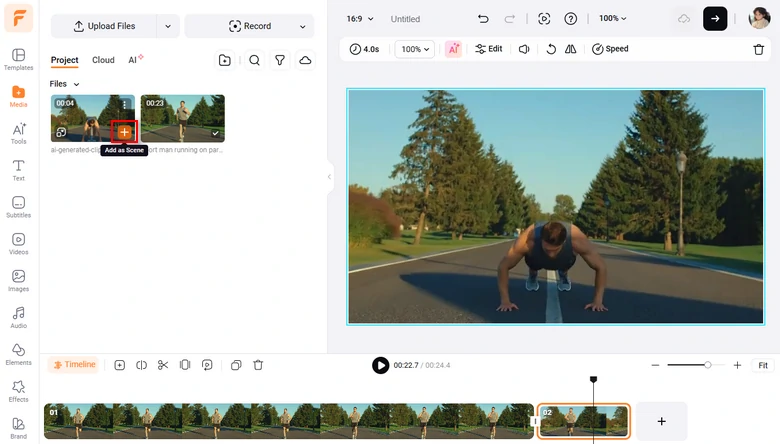The width and height of the screenshot is (780, 444).
Task: Add the 00:04 clip as scene
Action: click(x=124, y=132)
